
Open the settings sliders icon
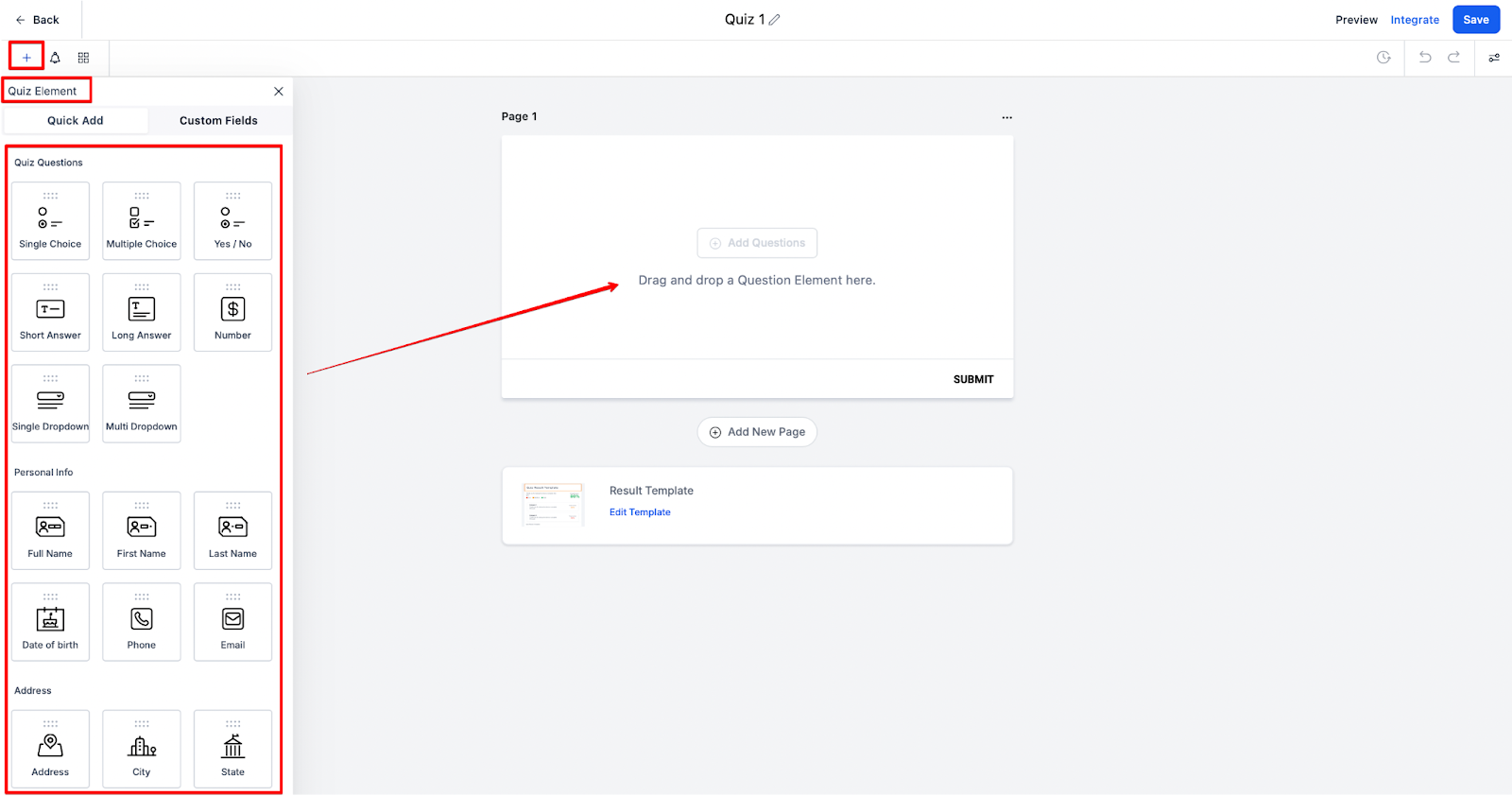pos(1494,58)
